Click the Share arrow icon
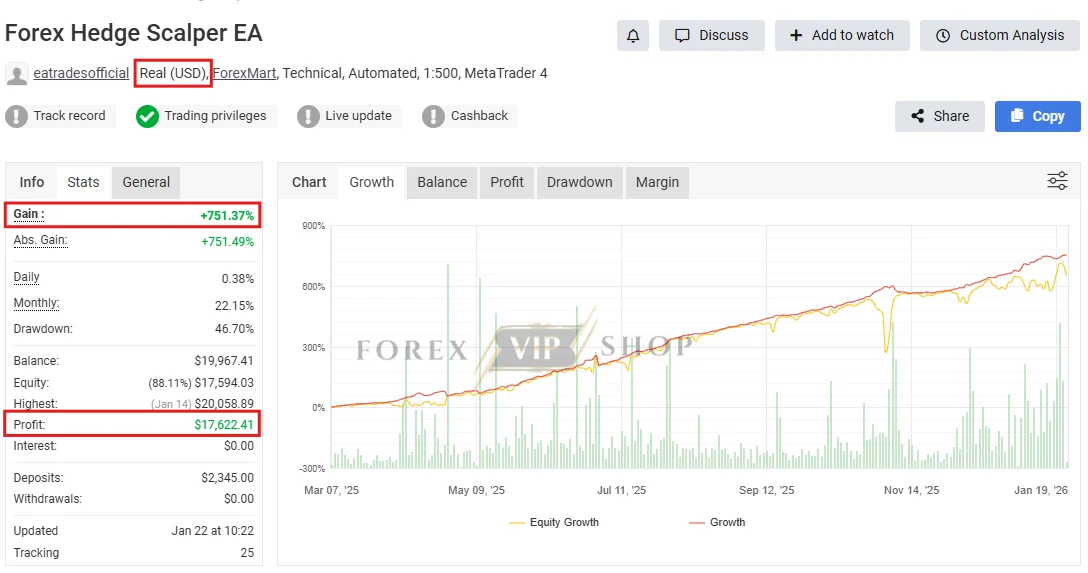Viewport: 1088px width, 573px height. (917, 116)
